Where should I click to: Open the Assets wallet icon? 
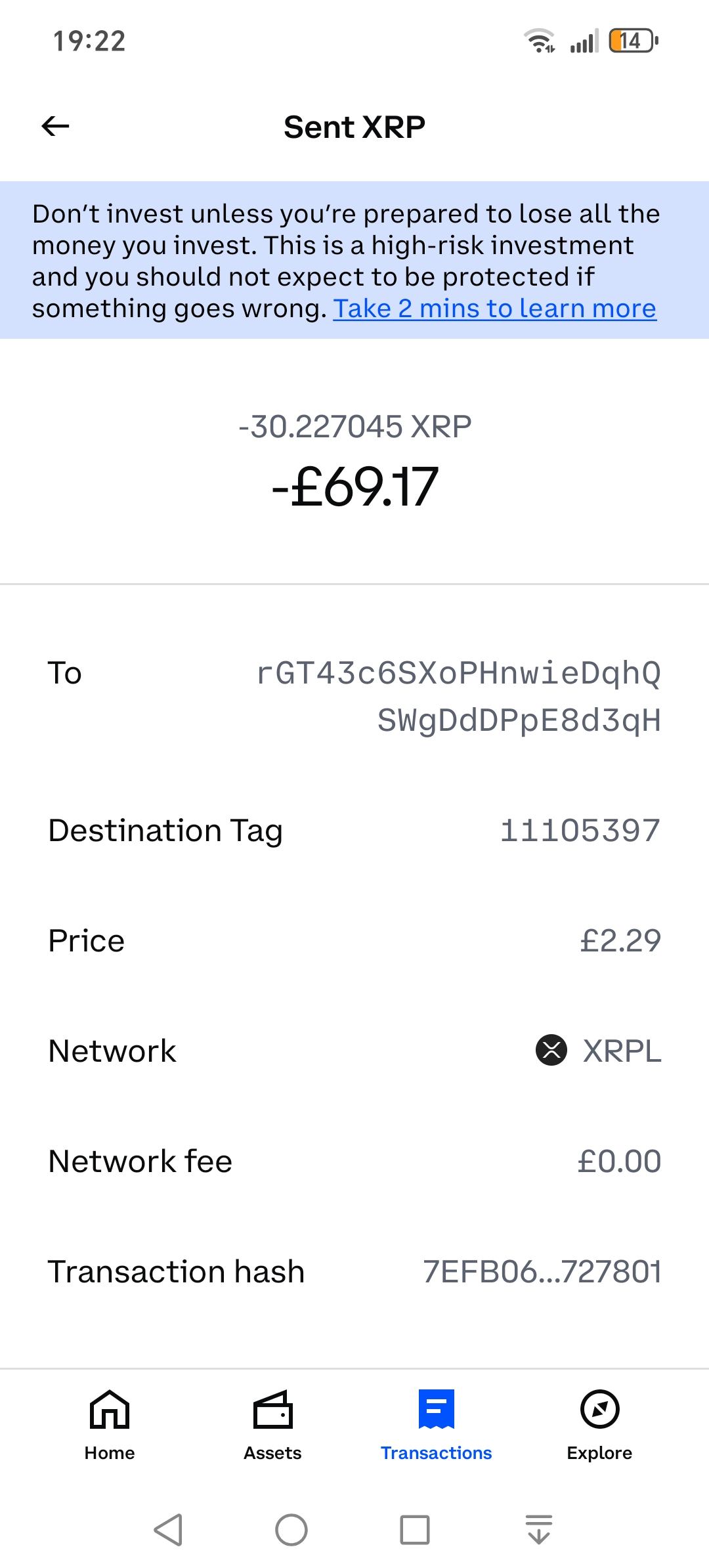click(x=272, y=1408)
